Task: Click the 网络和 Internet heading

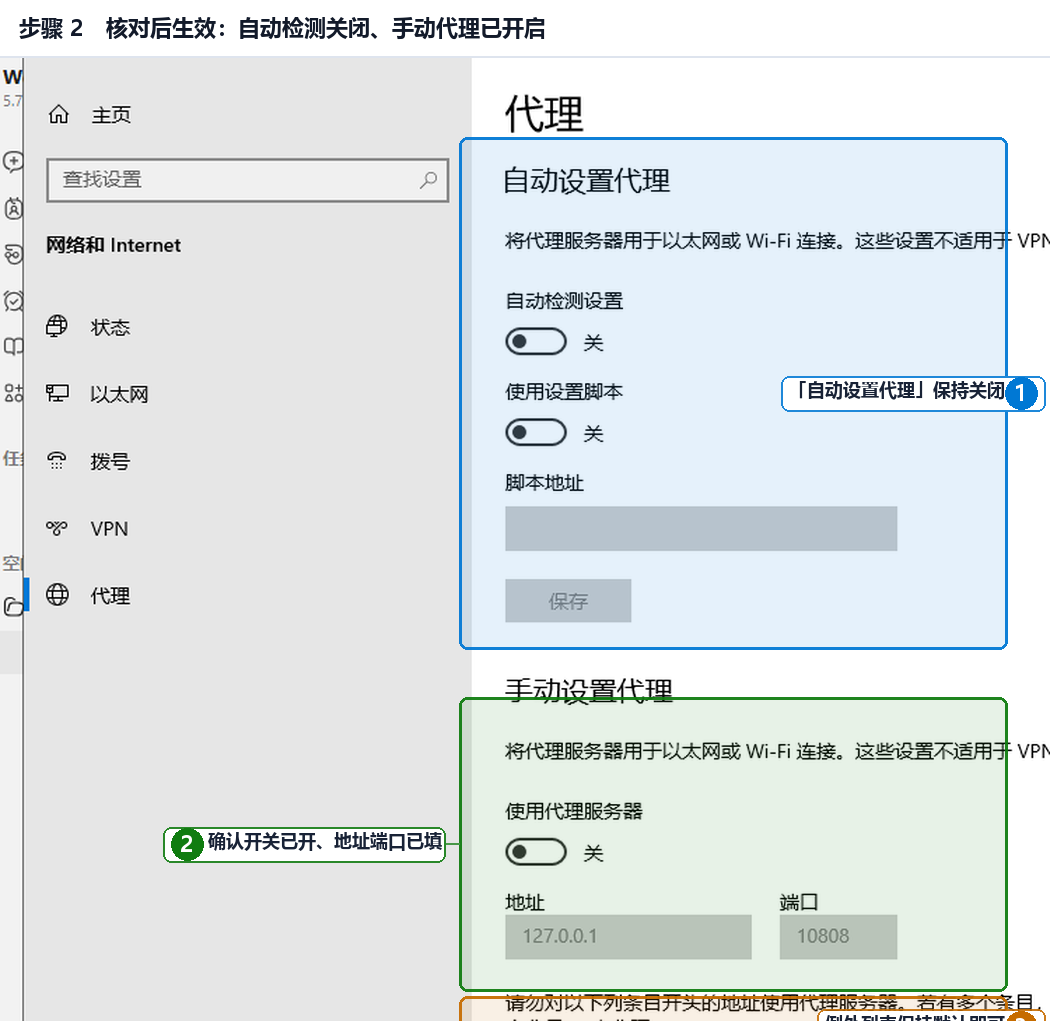Action: pos(113,245)
